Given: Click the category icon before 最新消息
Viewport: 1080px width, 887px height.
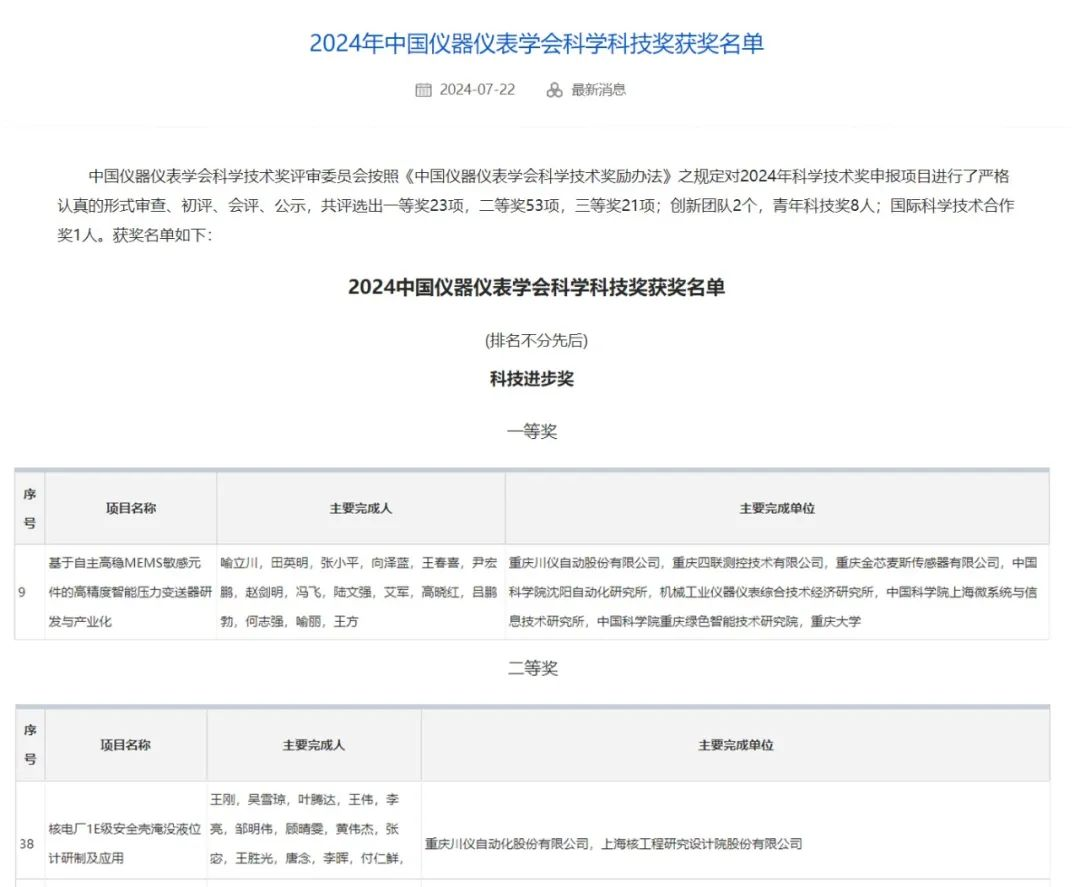Looking at the screenshot, I should click(555, 90).
